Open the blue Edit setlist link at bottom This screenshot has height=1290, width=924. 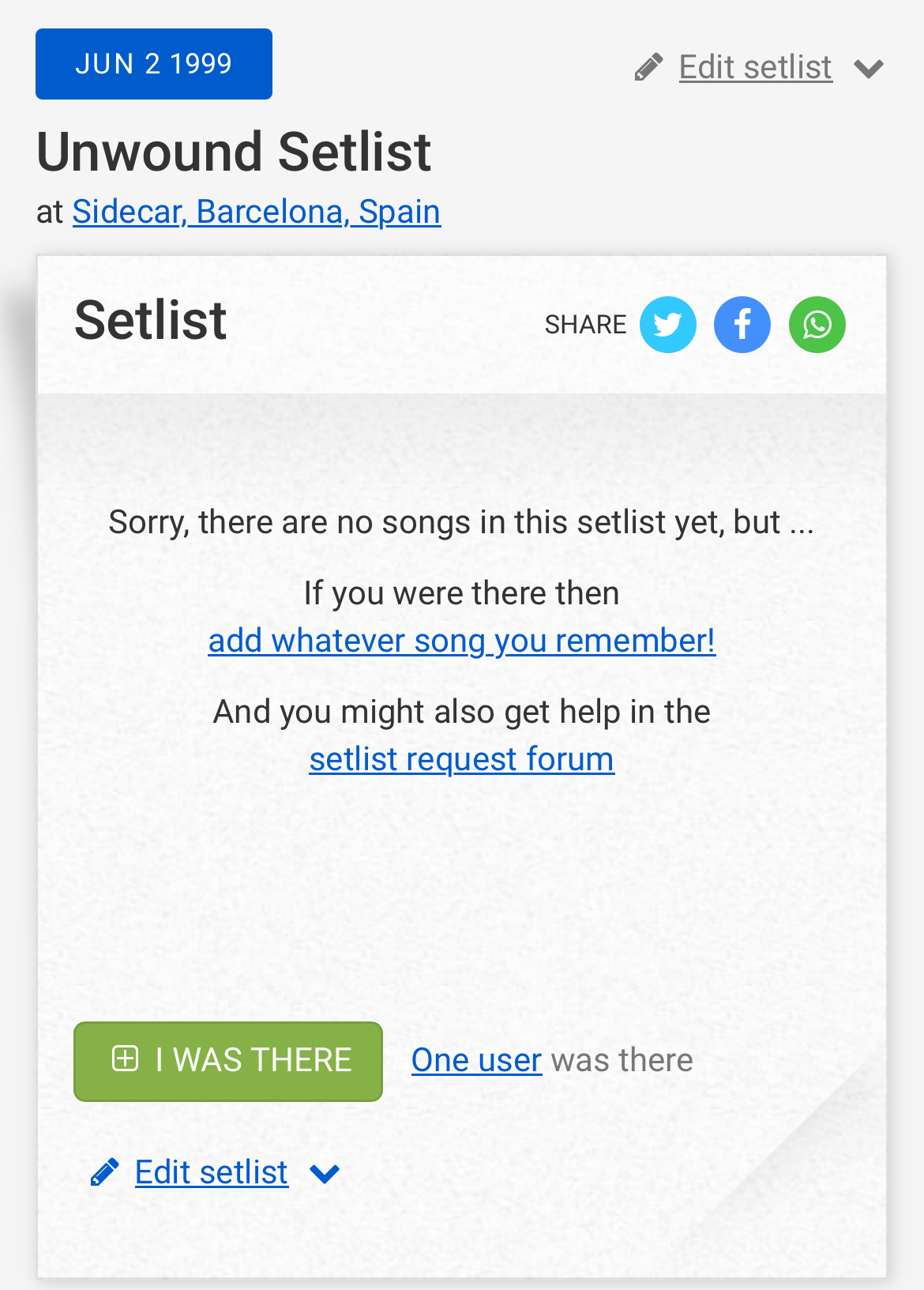[x=211, y=1172]
